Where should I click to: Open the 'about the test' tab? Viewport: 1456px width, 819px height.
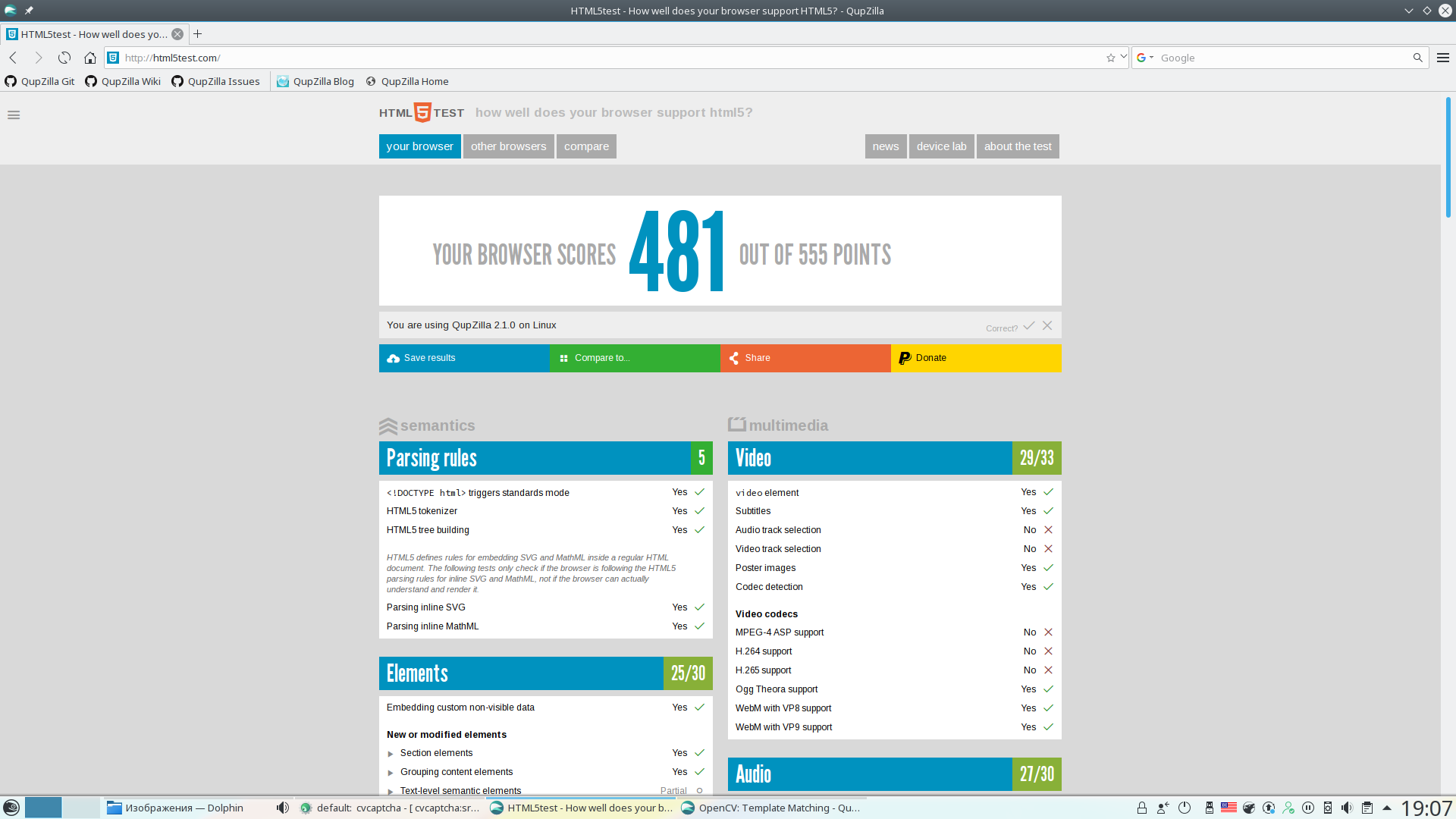(x=1018, y=146)
